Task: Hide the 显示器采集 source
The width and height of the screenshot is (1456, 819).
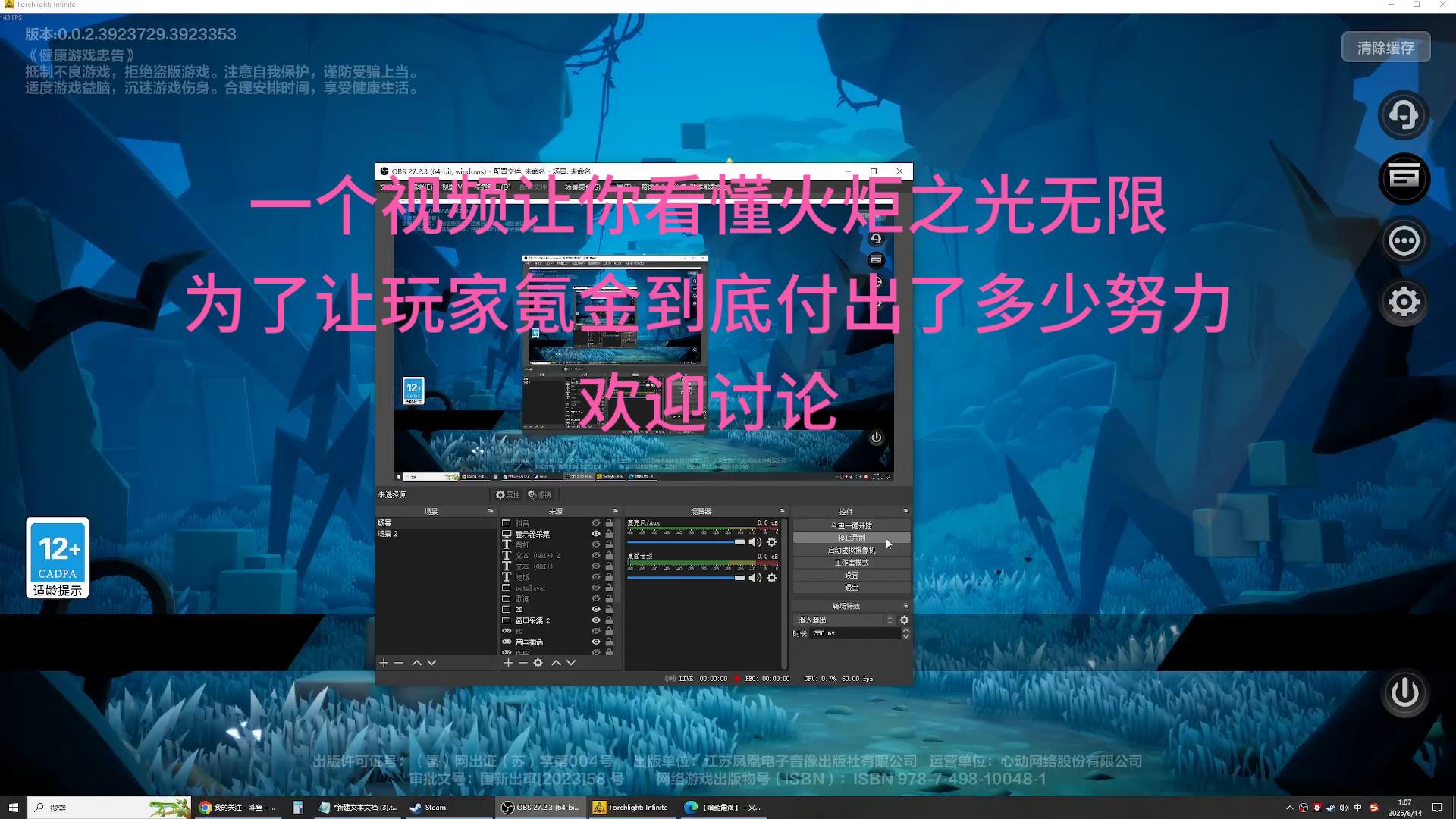Action: coord(596,534)
